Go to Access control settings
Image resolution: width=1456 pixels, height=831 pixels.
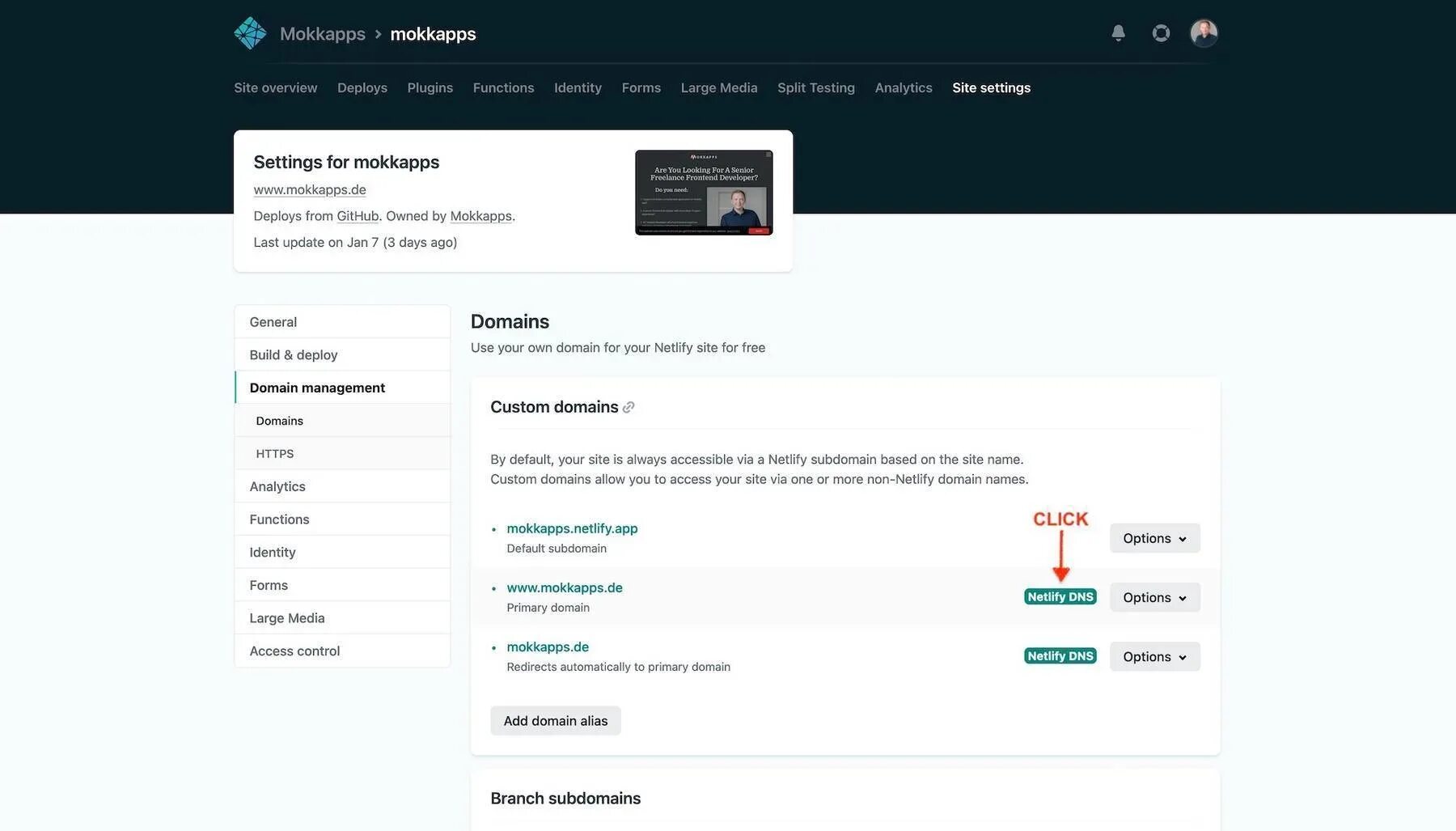tap(342, 651)
